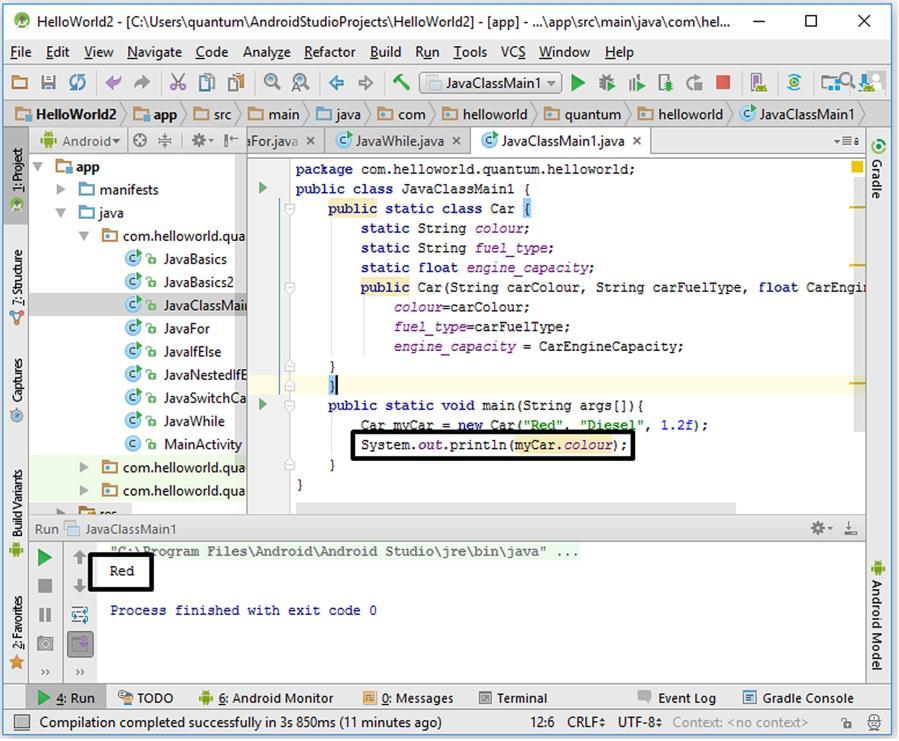The width and height of the screenshot is (899, 741).
Task: Copy using the toolbar copy icon
Action: (x=206, y=83)
